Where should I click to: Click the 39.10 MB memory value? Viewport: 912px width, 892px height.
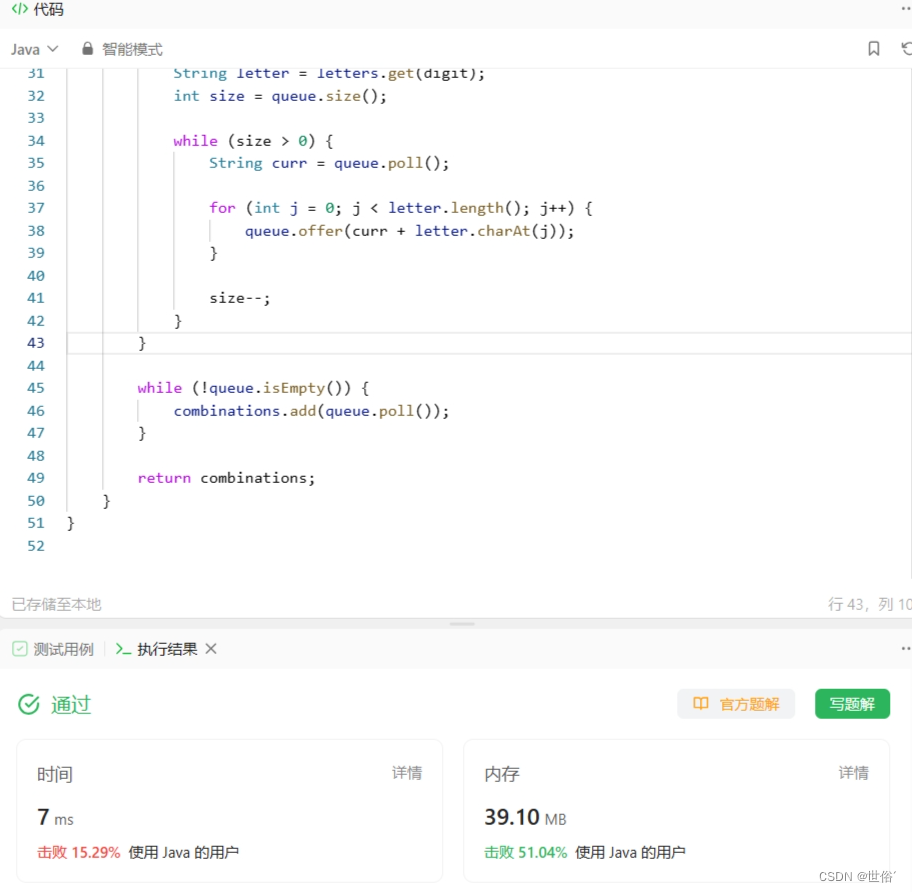(x=525, y=818)
